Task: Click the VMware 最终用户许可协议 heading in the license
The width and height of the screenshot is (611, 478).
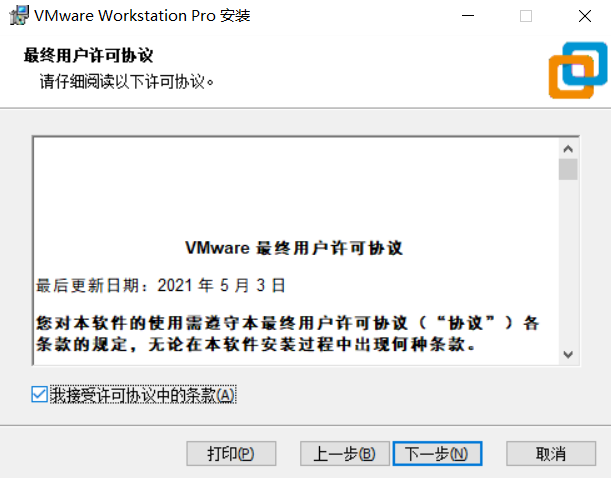Action: coord(294,248)
